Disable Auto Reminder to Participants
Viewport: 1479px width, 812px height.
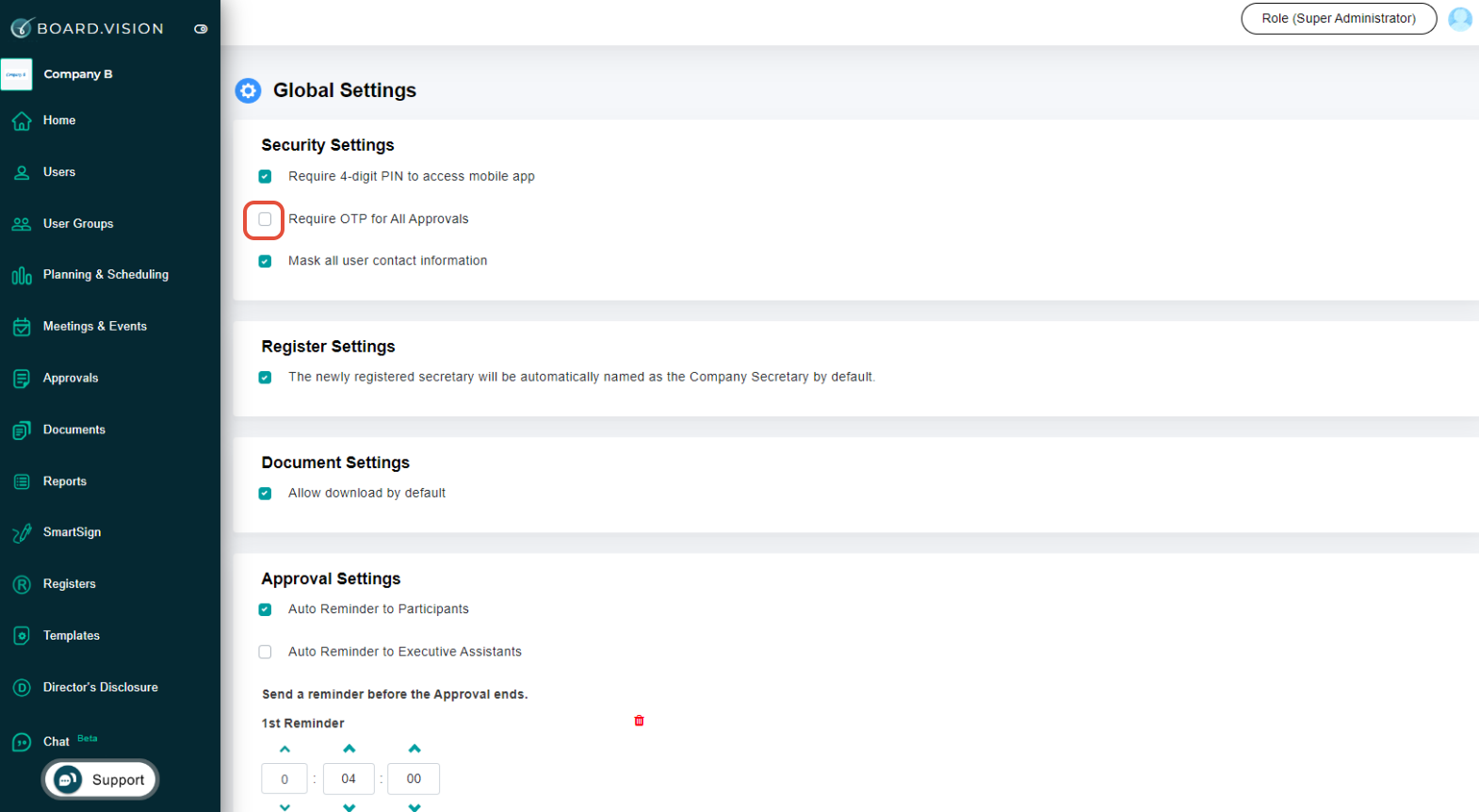tap(265, 609)
